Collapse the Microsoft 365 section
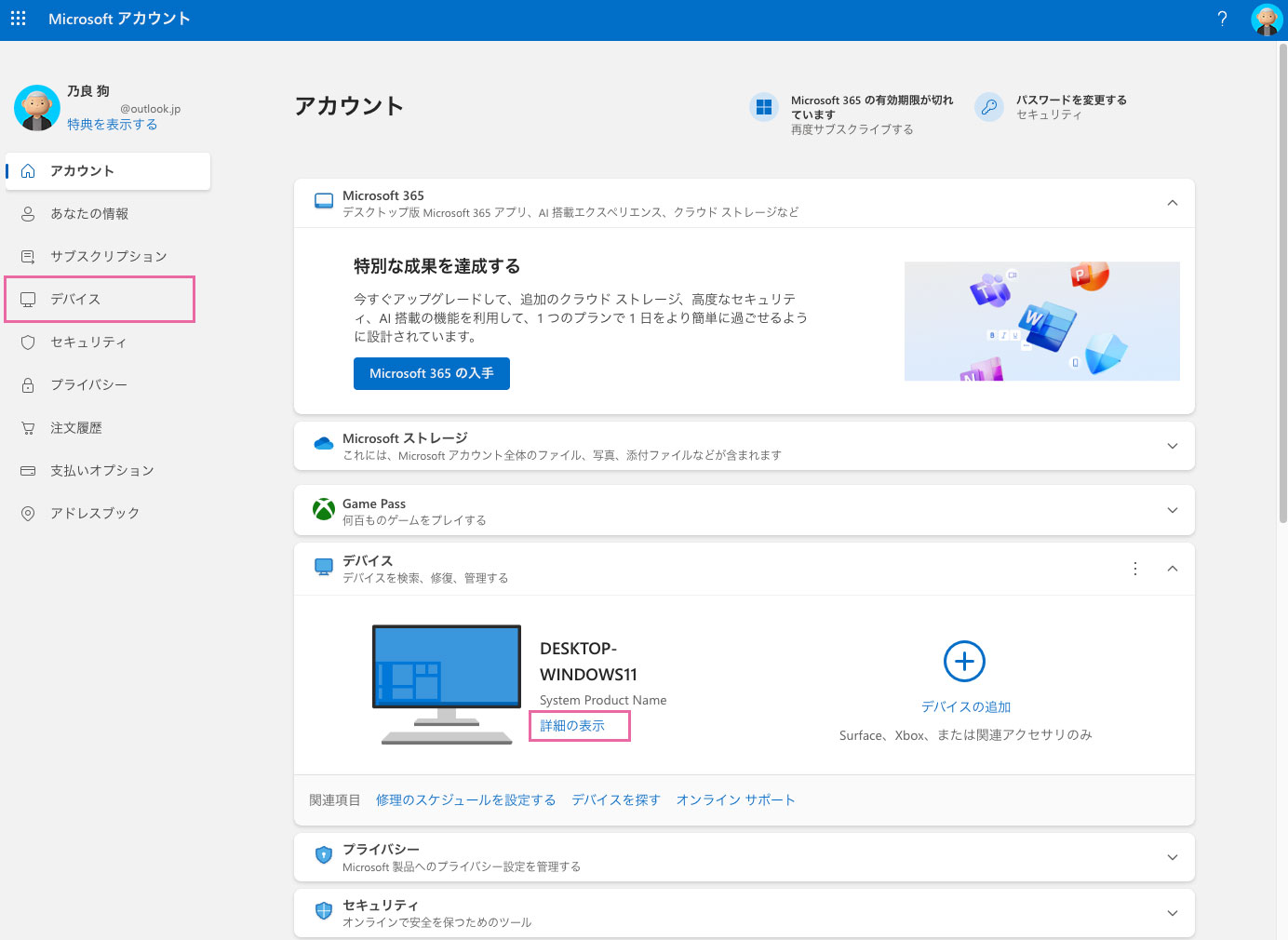 coord(1172,203)
